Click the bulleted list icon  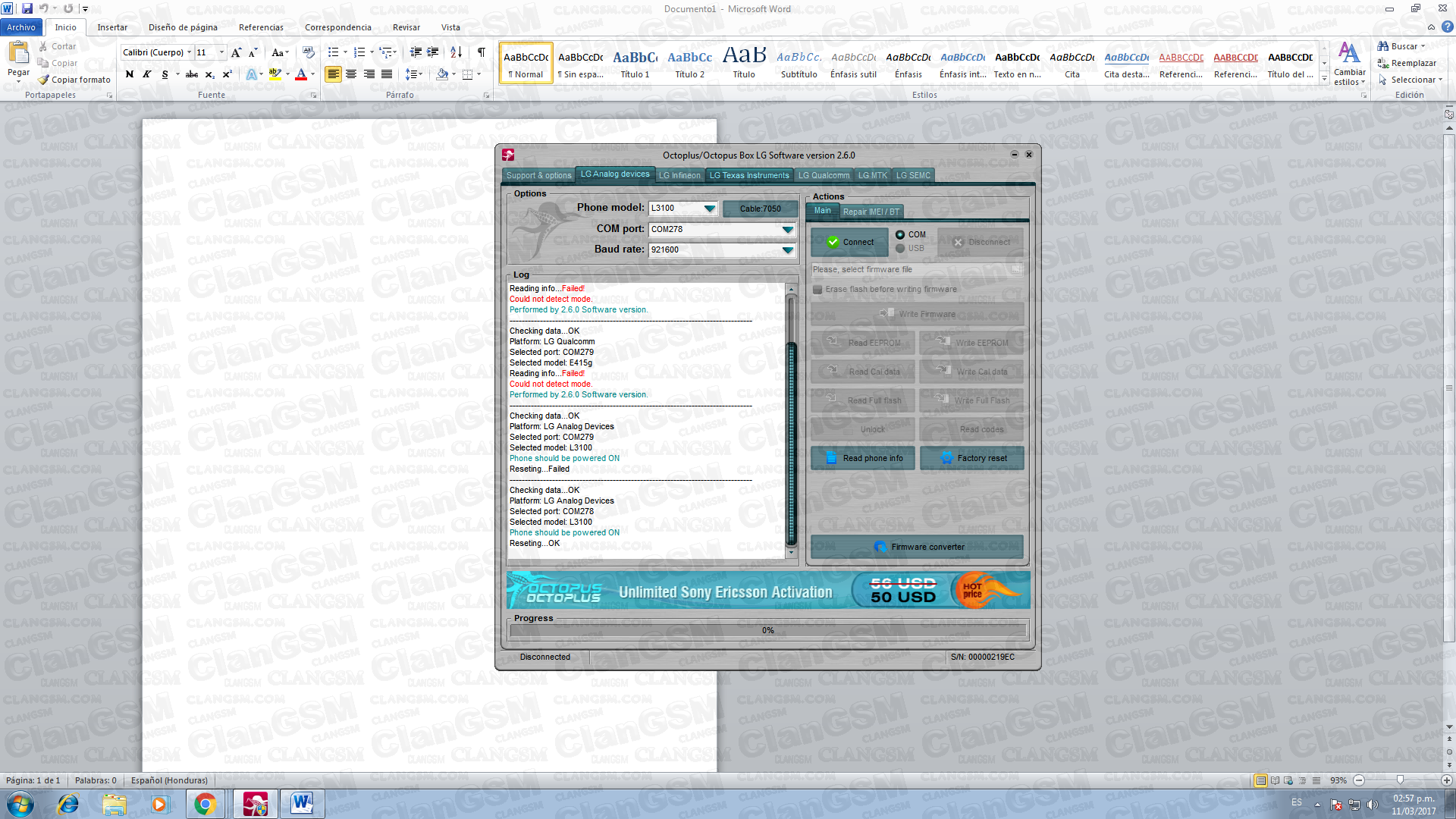coord(333,52)
